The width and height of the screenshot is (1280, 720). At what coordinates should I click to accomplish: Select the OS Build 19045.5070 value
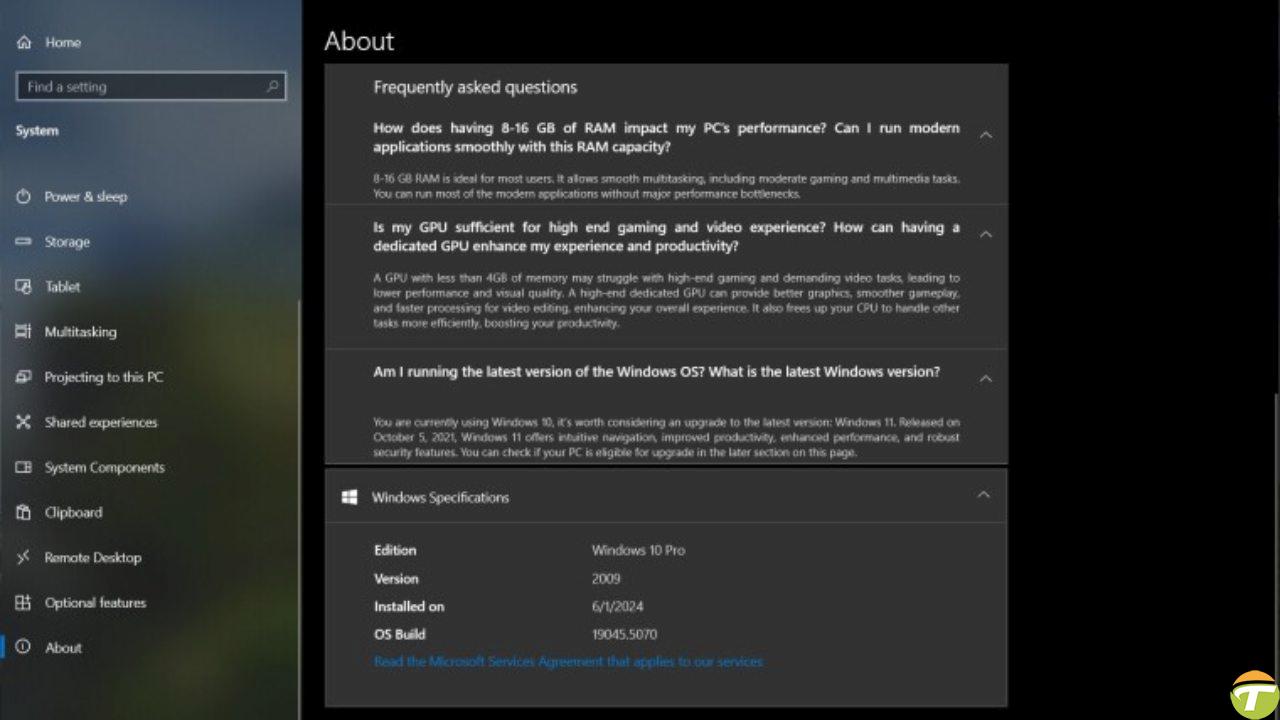(624, 635)
